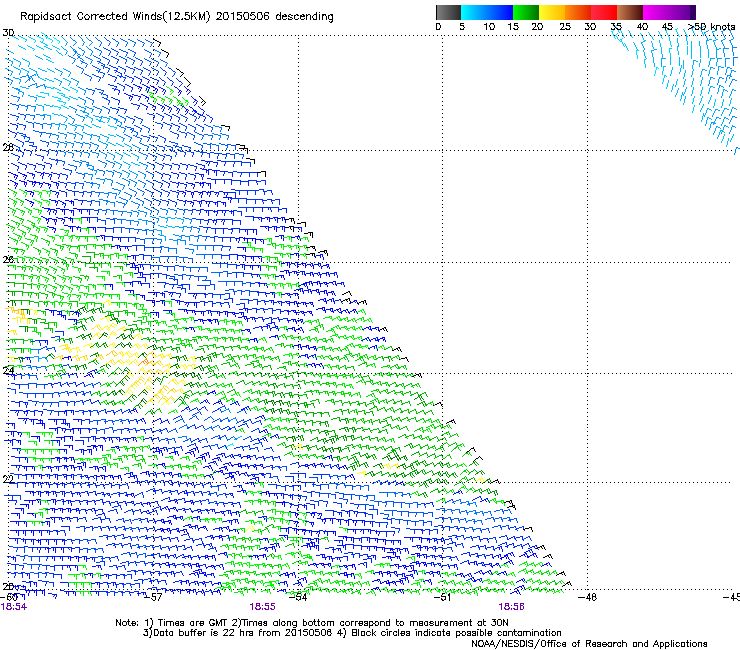Pick the magenta 40–45 knots legend segment
Image resolution: width=740 pixels, height=650 pixels.
(656, 12)
